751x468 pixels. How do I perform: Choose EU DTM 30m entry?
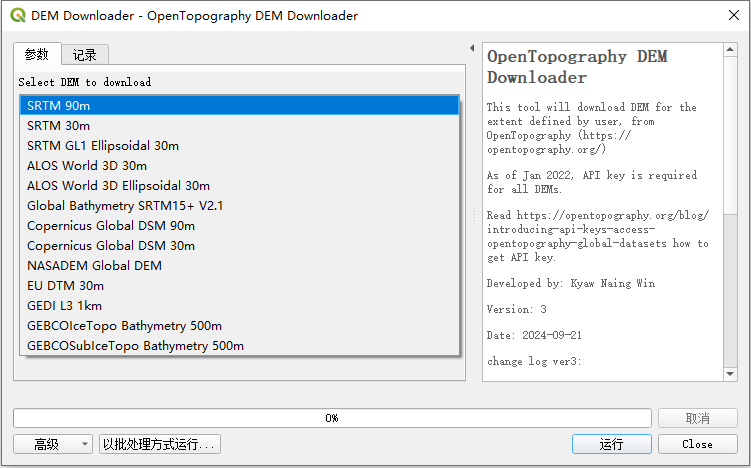click(239, 286)
